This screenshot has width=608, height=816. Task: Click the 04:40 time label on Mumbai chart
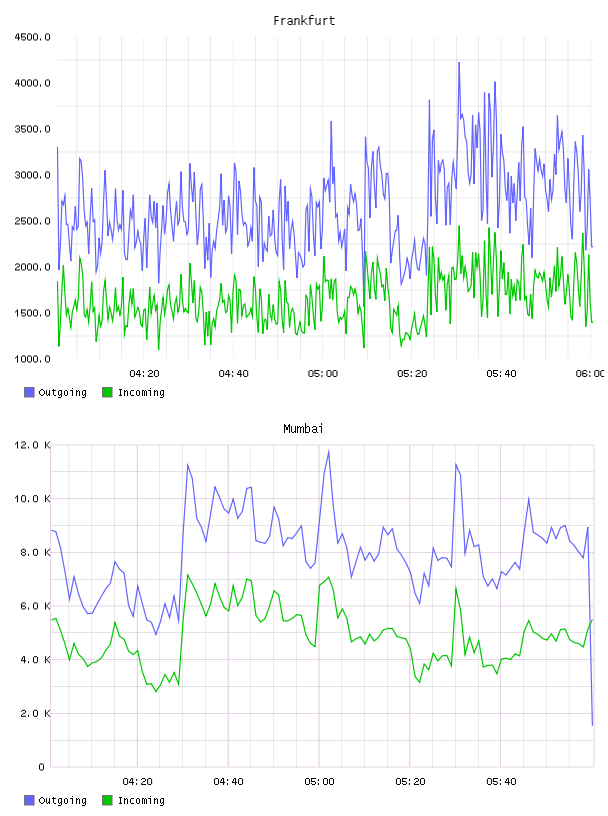point(229,782)
